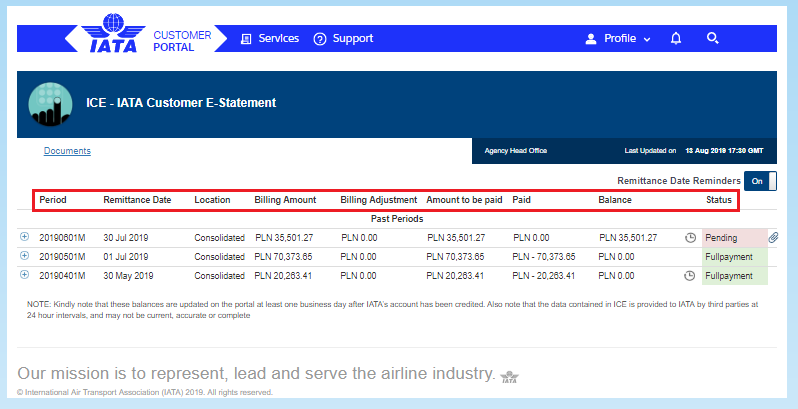
Task: Click the period code 20190501M
Action: coord(62,257)
